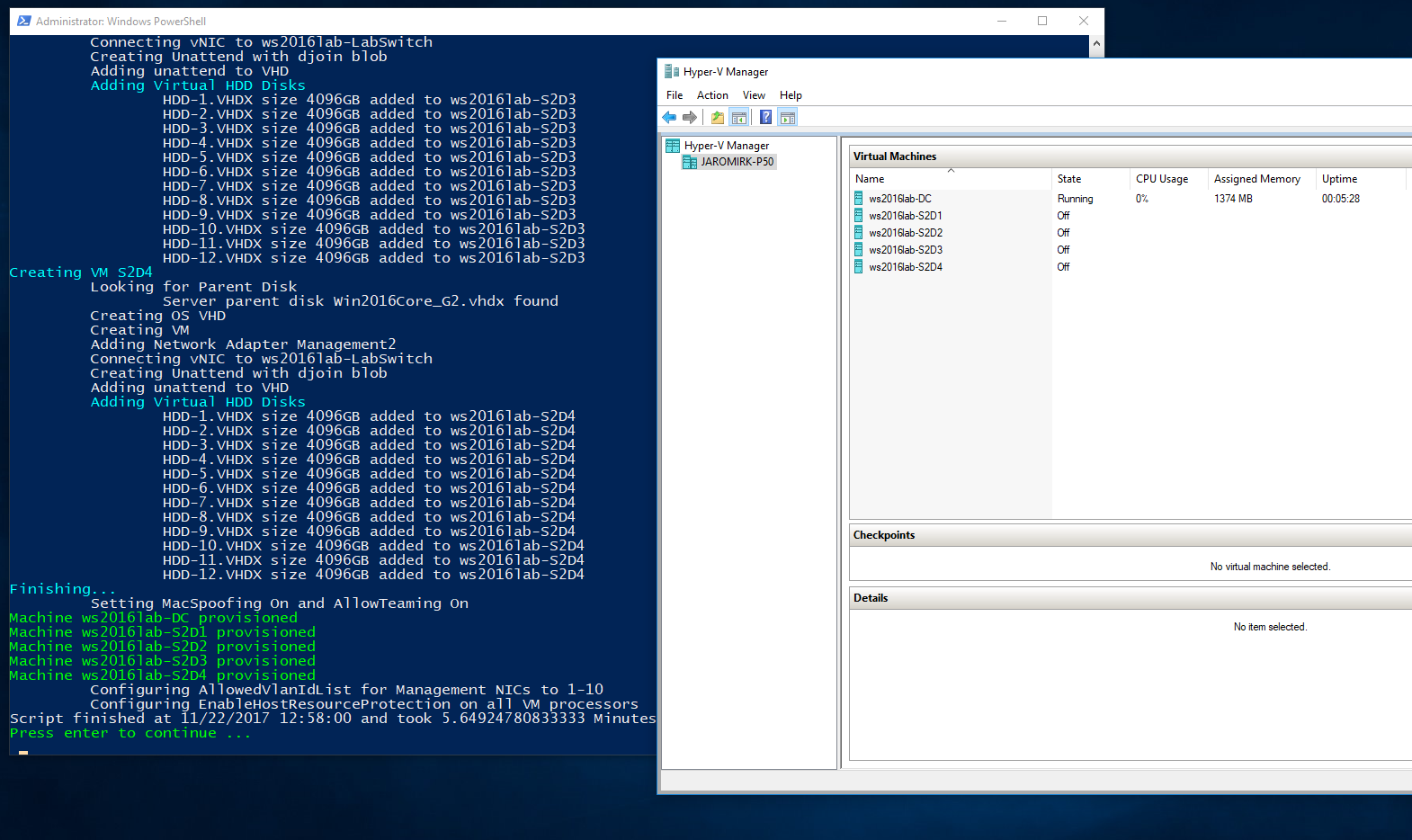Click the Back arrow in Hyper-V Manager toolbar
Image resolution: width=1412 pixels, height=840 pixels.
[669, 117]
